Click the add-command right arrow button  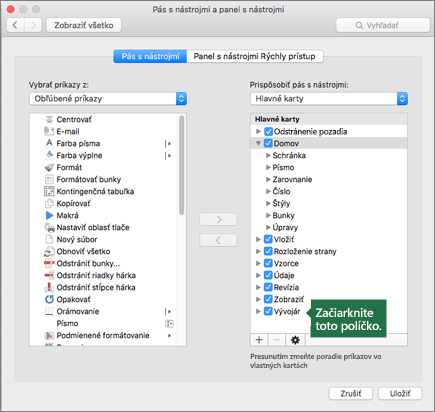click(218, 219)
